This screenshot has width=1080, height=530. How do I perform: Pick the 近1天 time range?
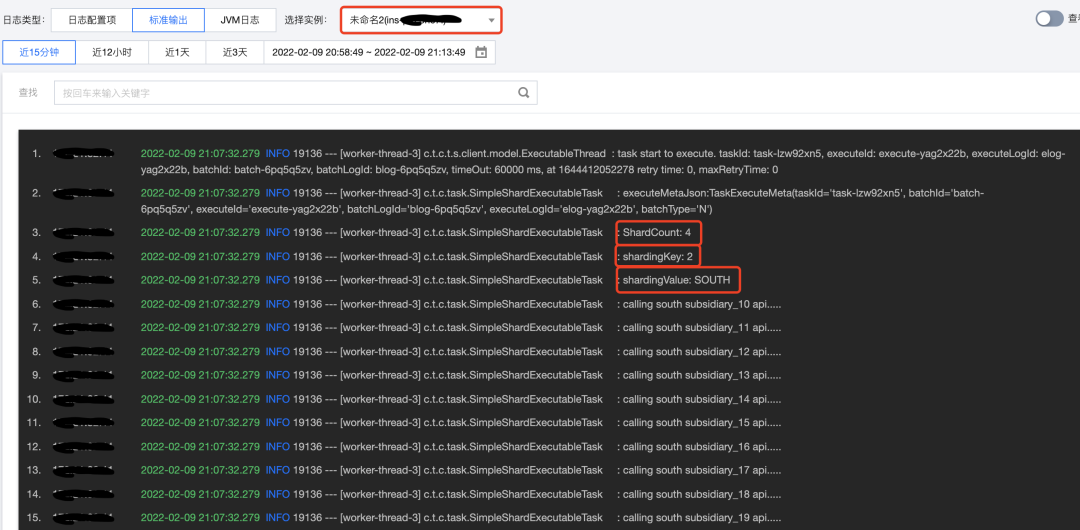pyautogui.click(x=177, y=52)
